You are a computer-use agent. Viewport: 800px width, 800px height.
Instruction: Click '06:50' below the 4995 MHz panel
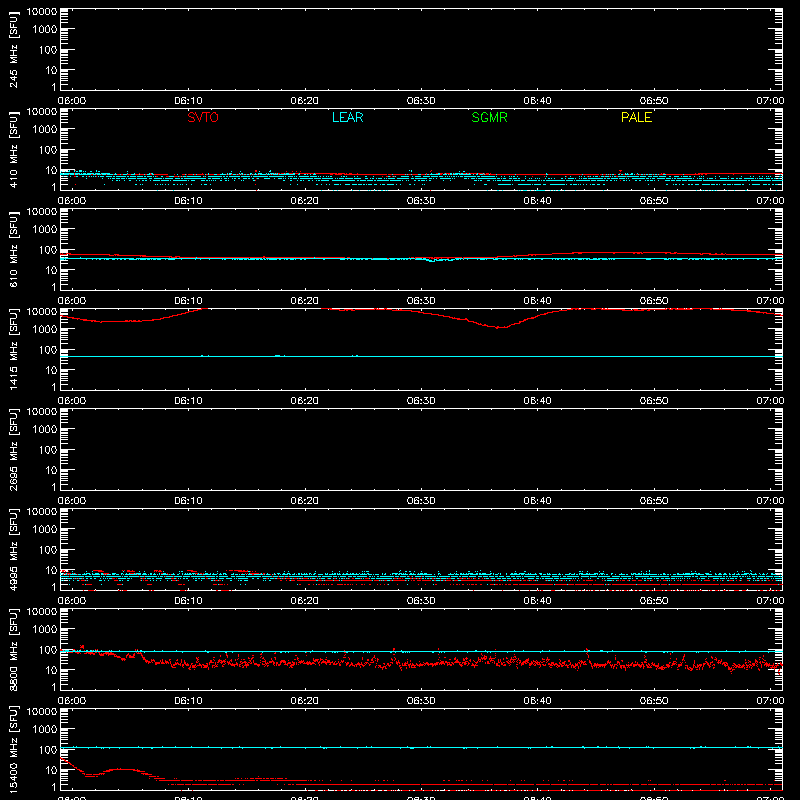pos(654,601)
